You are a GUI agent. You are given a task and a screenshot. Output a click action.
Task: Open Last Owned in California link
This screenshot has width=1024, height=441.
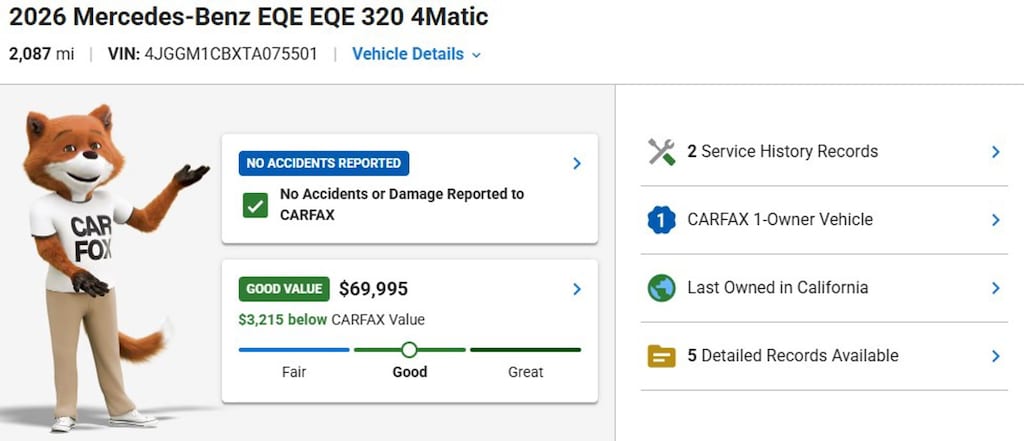point(778,287)
